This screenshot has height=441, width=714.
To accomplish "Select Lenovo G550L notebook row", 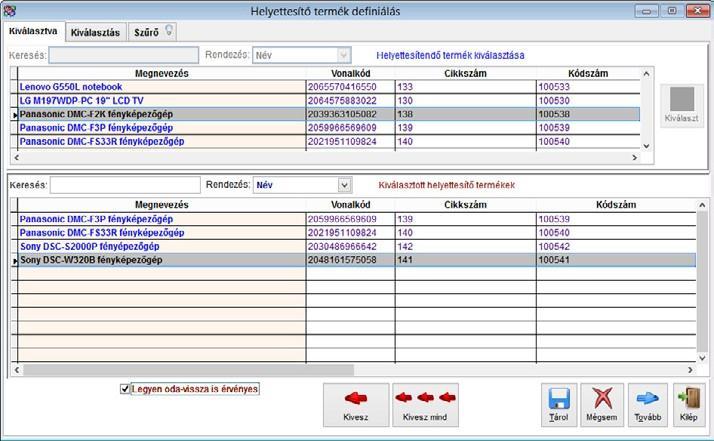I will (x=326, y=87).
